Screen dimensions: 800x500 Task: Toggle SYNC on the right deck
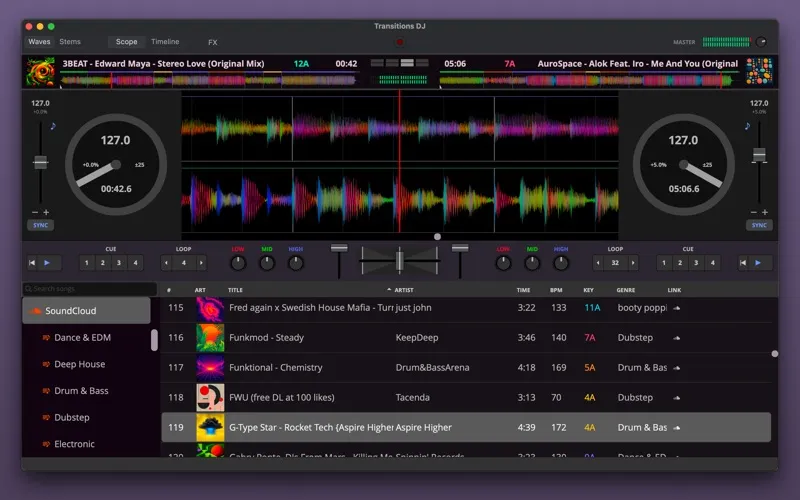click(759, 225)
